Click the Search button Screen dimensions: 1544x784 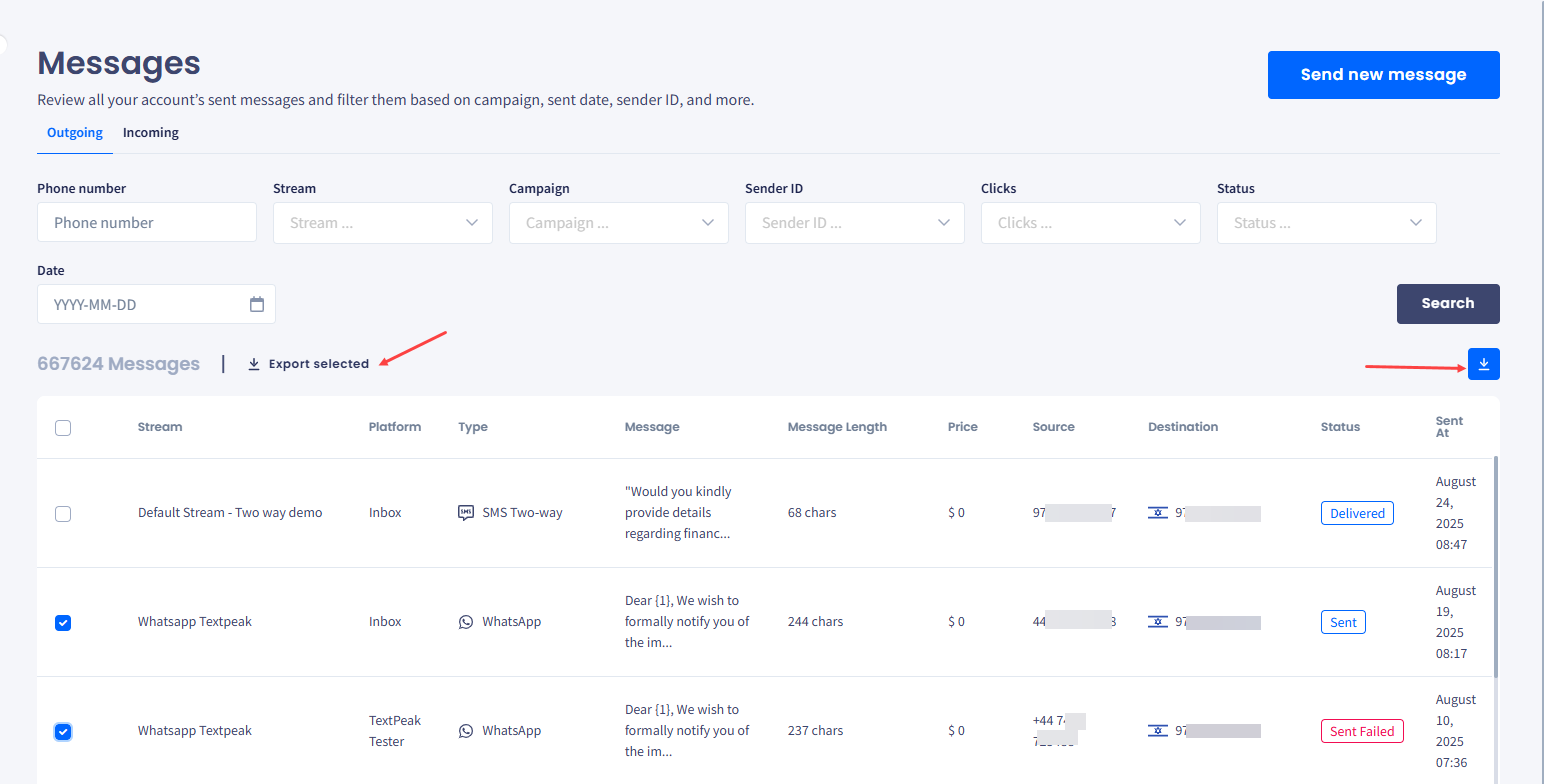[1448, 303]
